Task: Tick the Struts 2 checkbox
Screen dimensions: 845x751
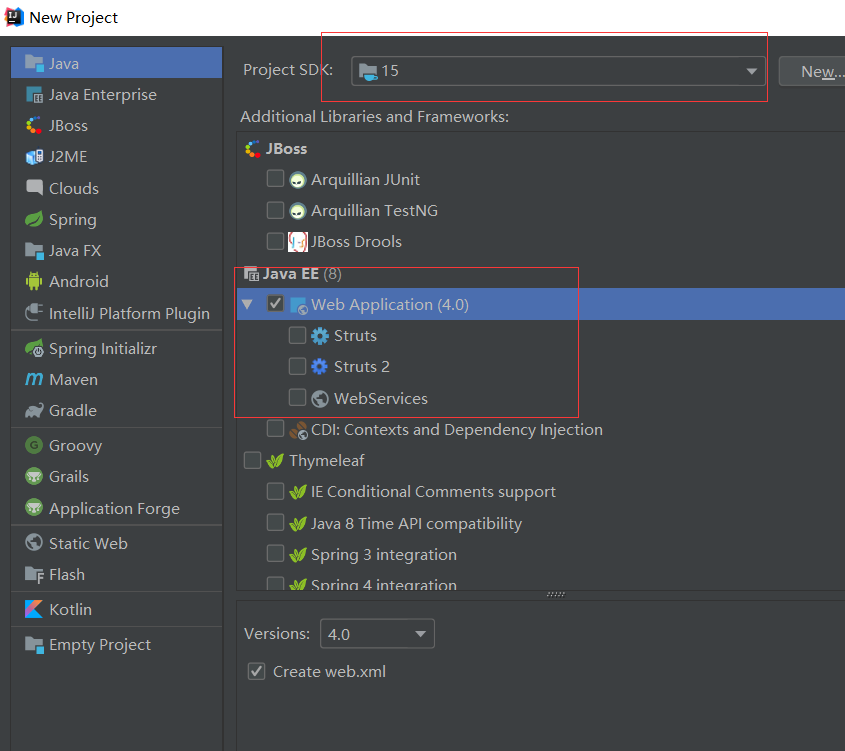Action: (x=297, y=366)
